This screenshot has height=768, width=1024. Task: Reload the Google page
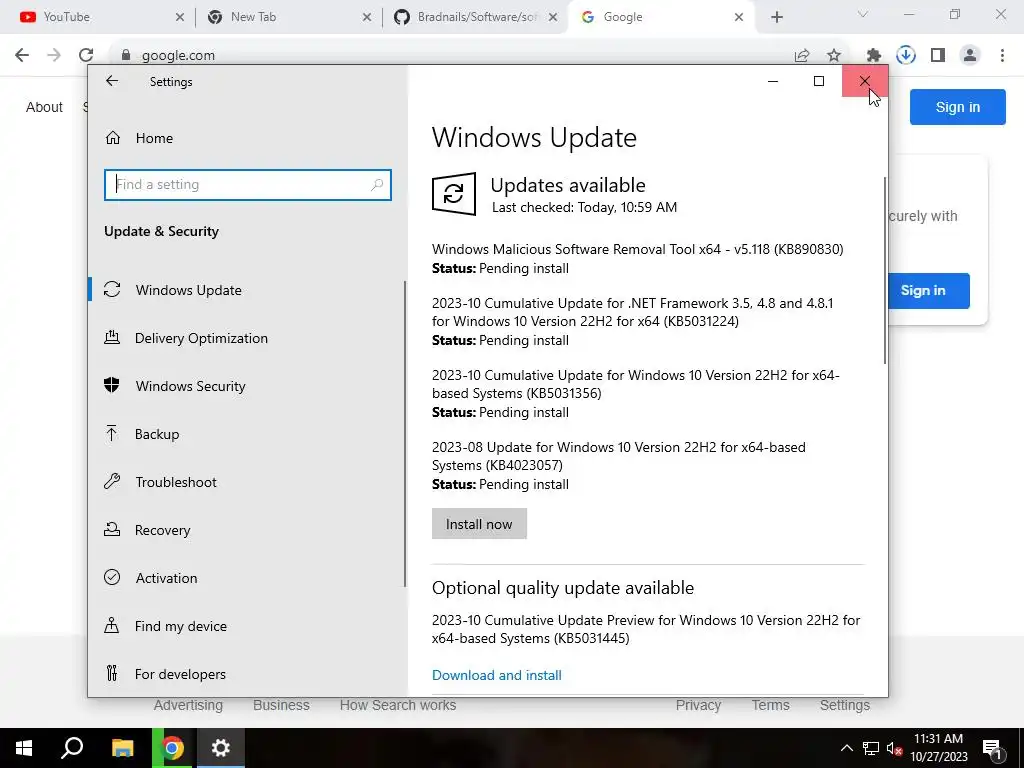pyautogui.click(x=86, y=55)
